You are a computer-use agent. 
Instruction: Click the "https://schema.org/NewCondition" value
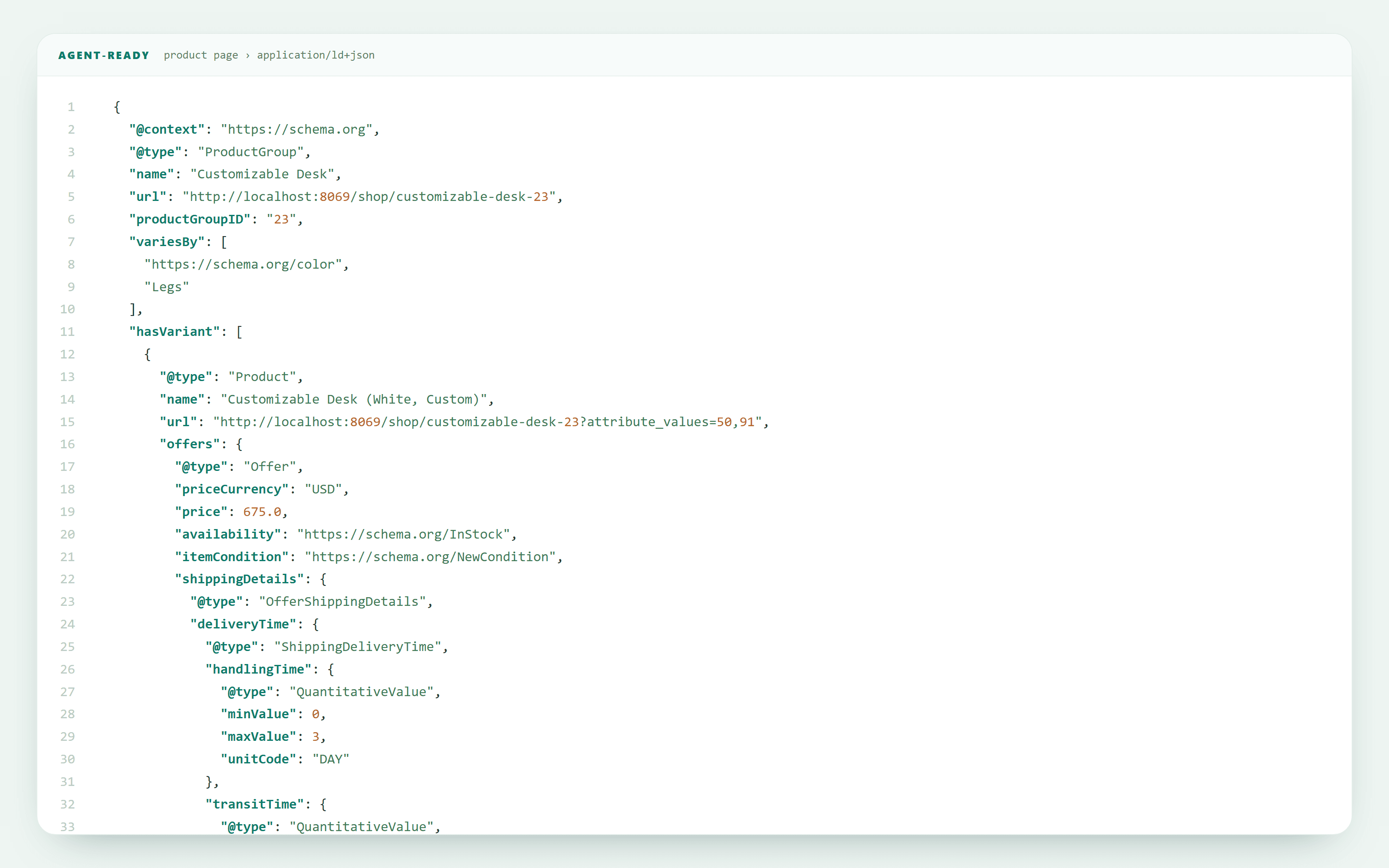(x=431, y=556)
